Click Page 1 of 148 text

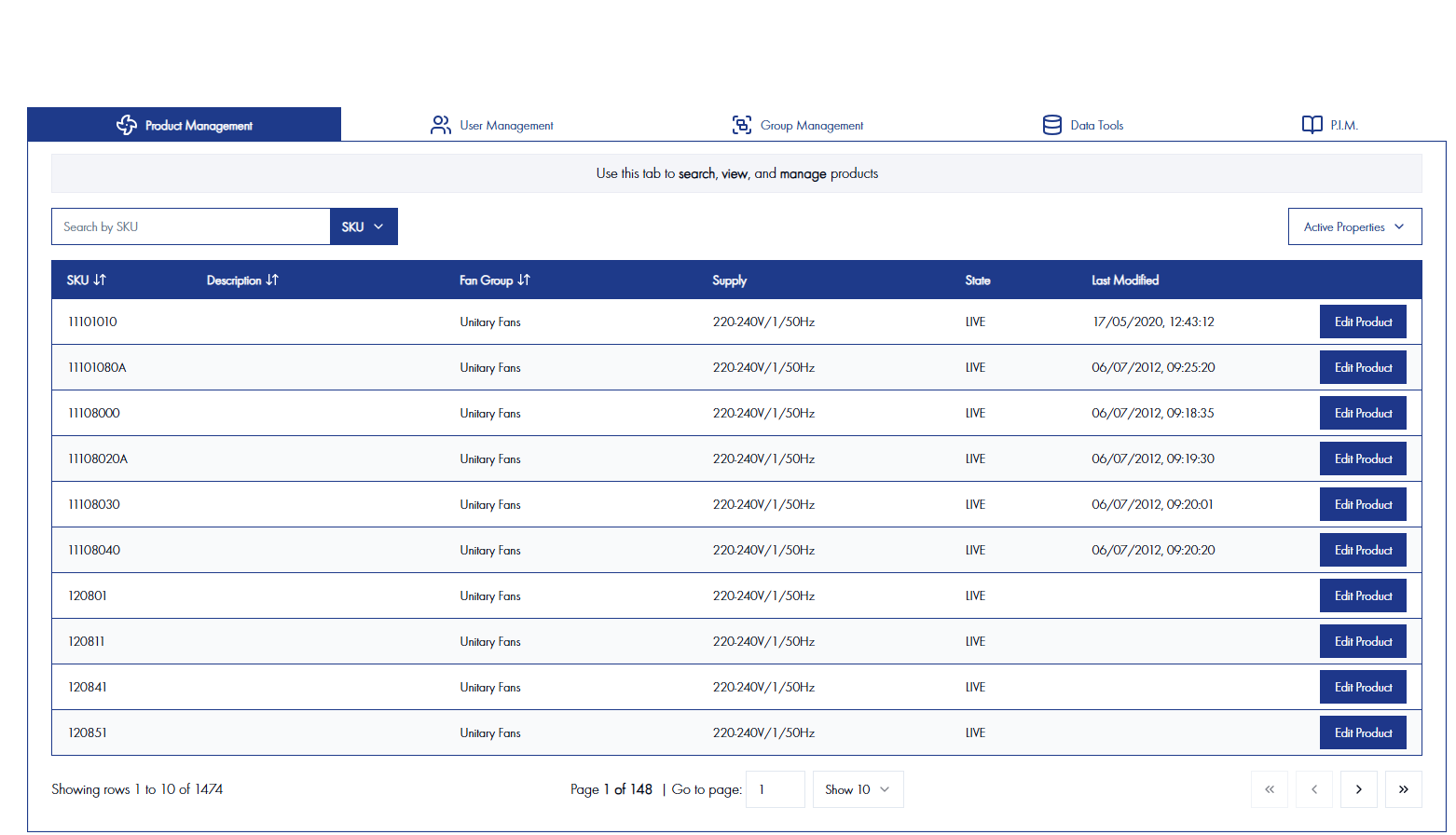coord(611,789)
